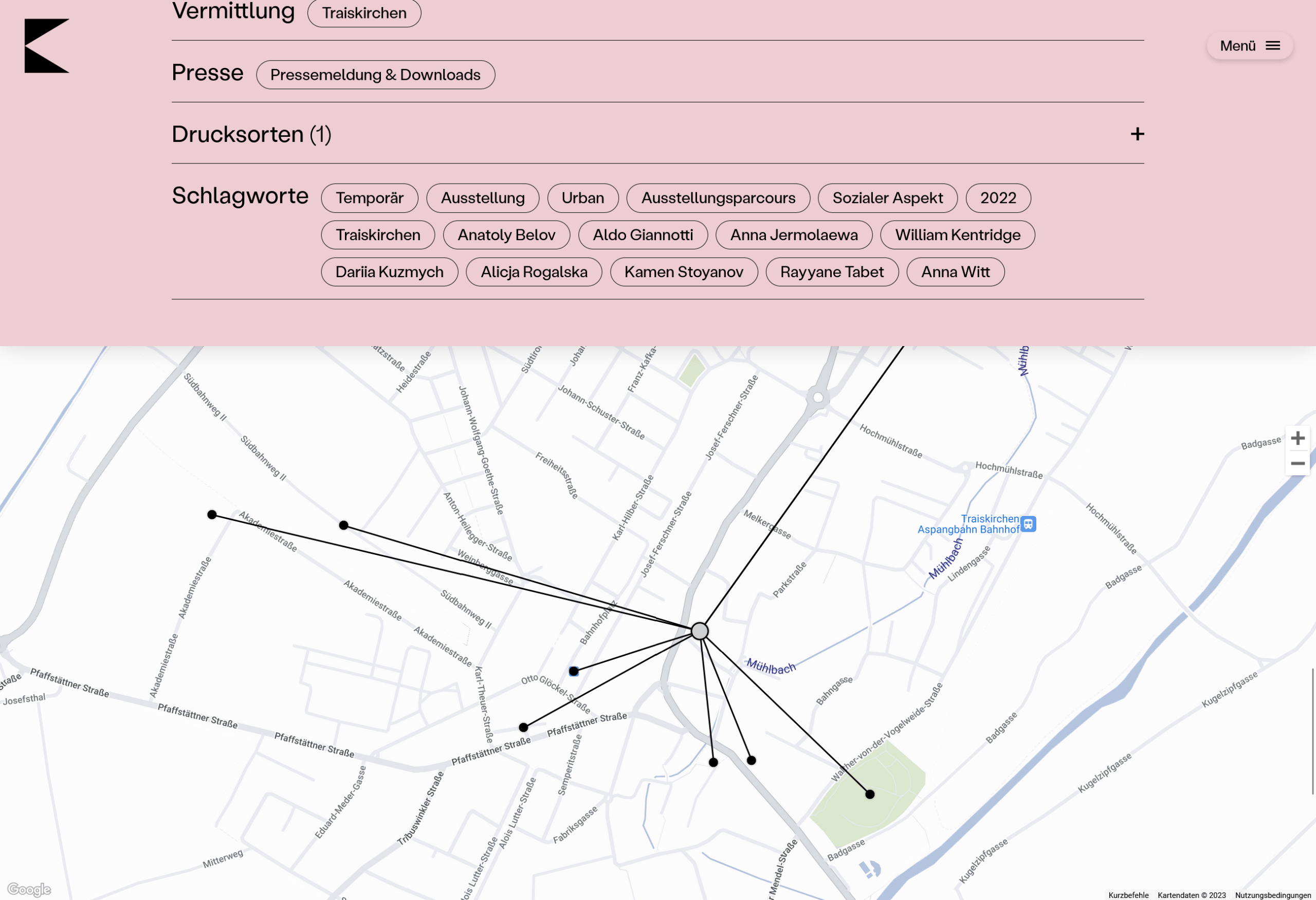Click the Traiskirchen pill next to Vermittlung
Screen dimensions: 1316x900
coord(363,13)
